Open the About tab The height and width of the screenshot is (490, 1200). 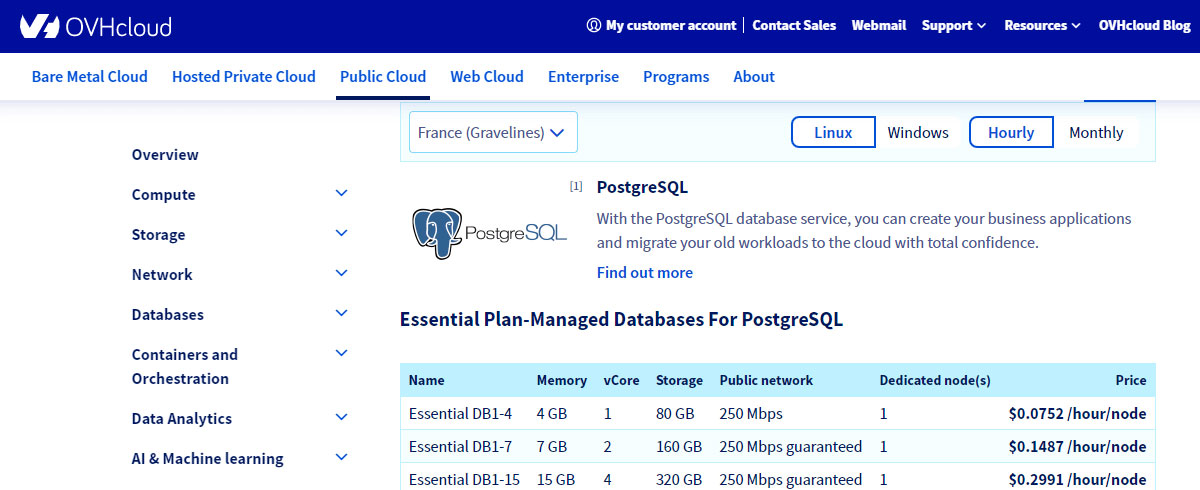click(x=754, y=76)
